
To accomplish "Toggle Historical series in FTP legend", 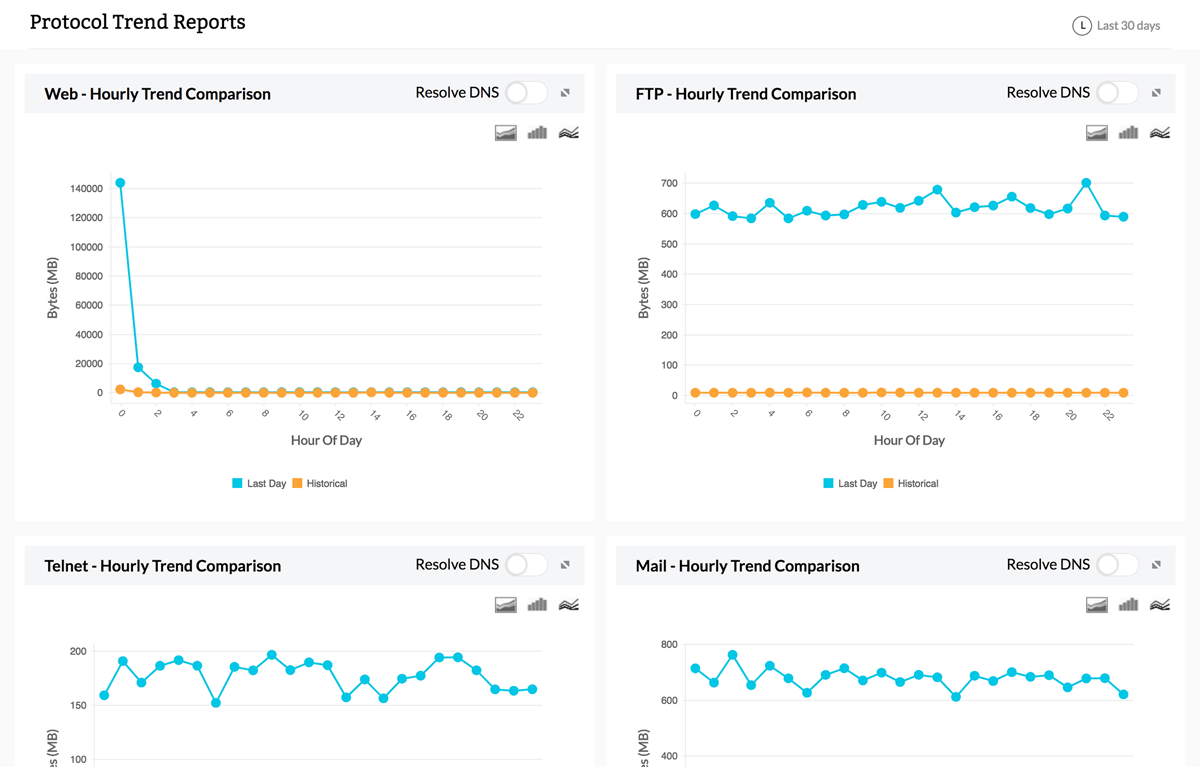I will click(x=917, y=484).
